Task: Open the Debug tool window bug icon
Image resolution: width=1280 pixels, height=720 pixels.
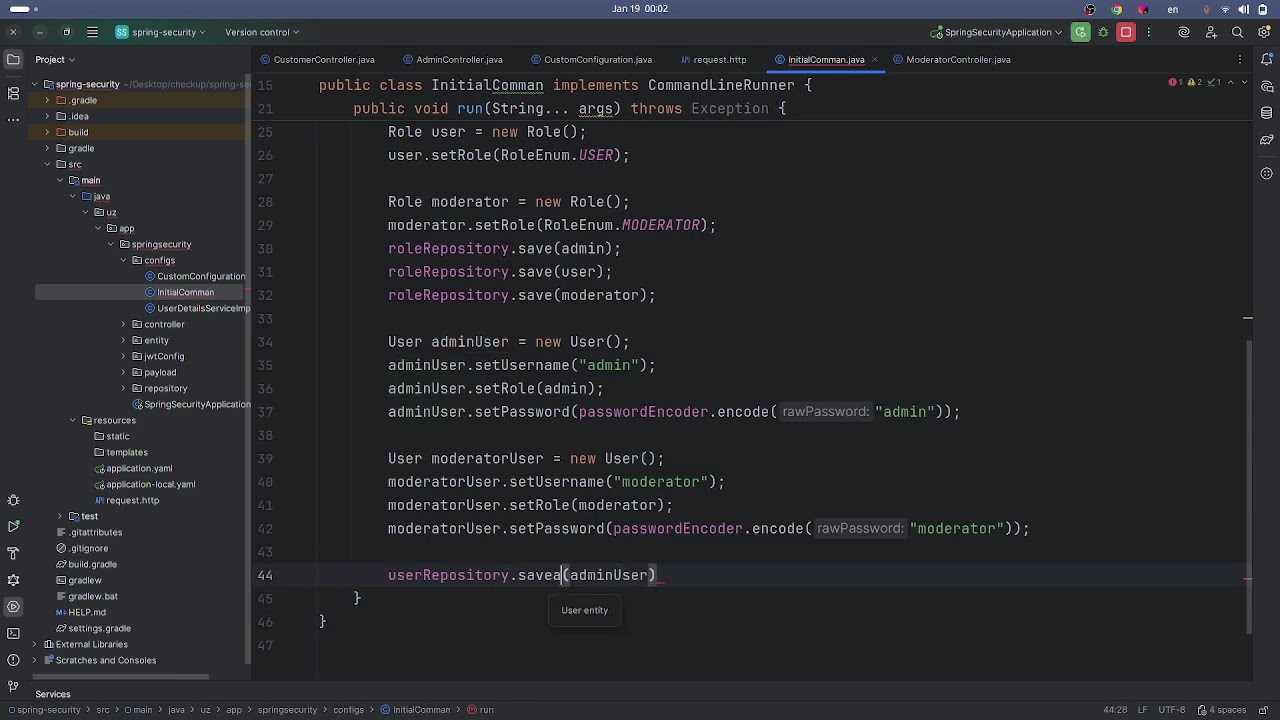Action: pyautogui.click(x=13, y=500)
